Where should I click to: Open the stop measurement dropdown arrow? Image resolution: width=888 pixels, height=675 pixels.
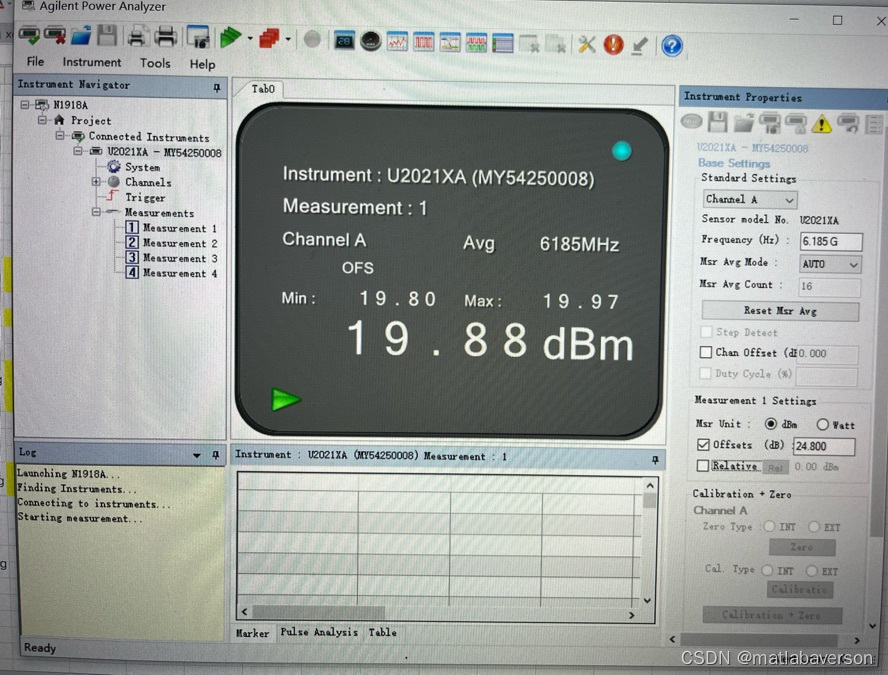pyautogui.click(x=288, y=40)
